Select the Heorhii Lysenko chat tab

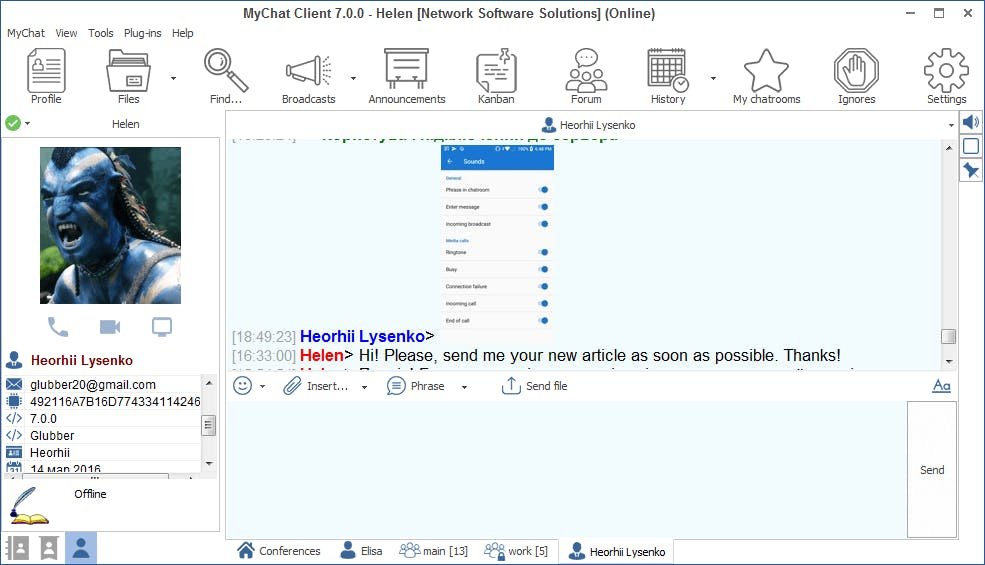click(x=616, y=551)
